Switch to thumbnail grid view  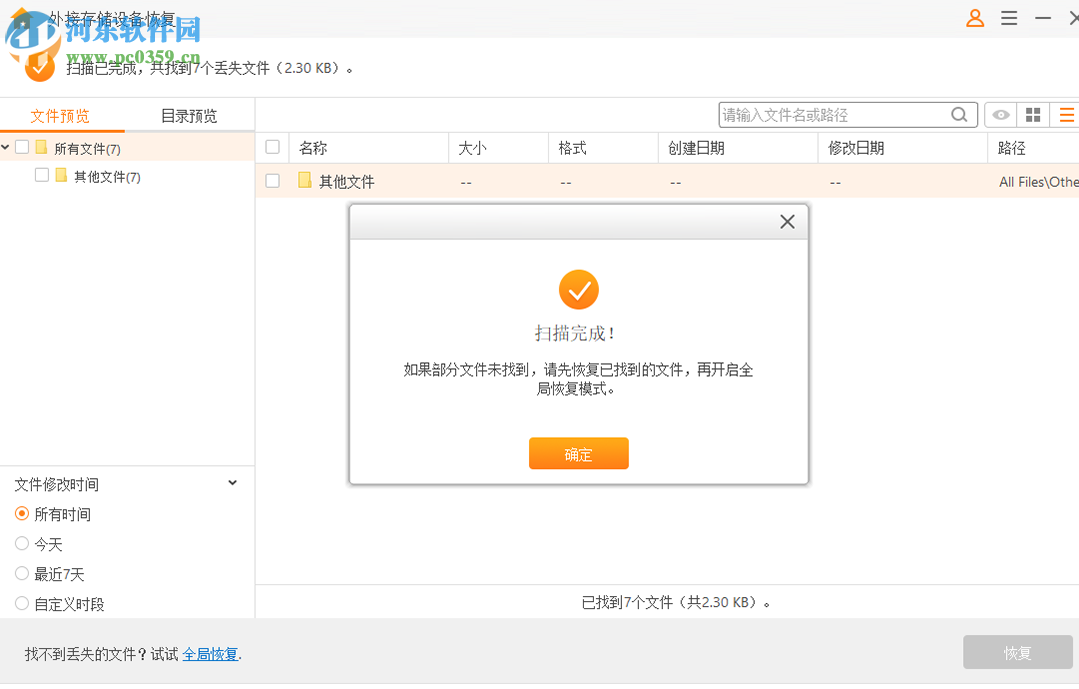click(x=1033, y=114)
